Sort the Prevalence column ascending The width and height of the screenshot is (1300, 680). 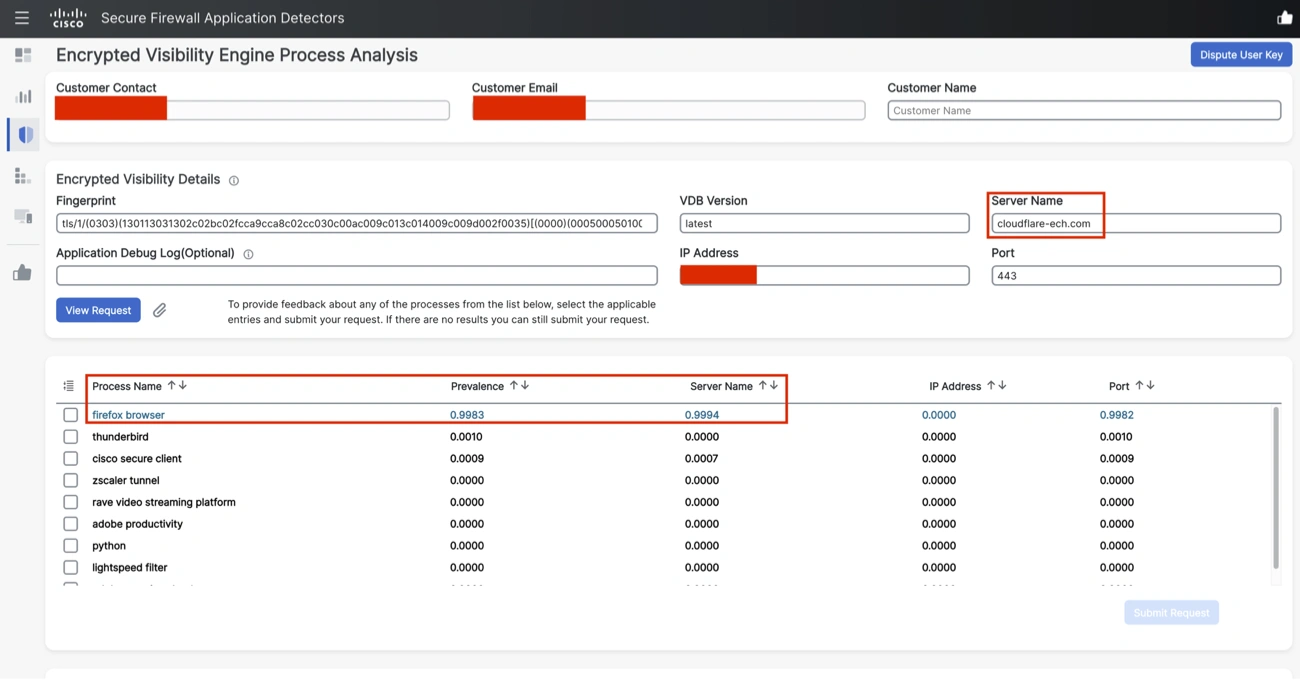[x=512, y=385]
